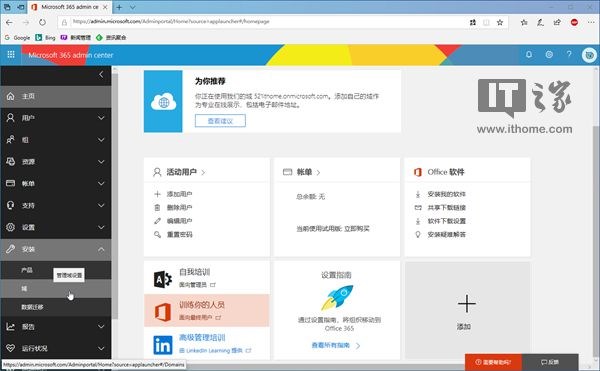The height and width of the screenshot is (371, 600).
Task: Click the pencil icon beside 编辑用户
Action: click(157, 221)
